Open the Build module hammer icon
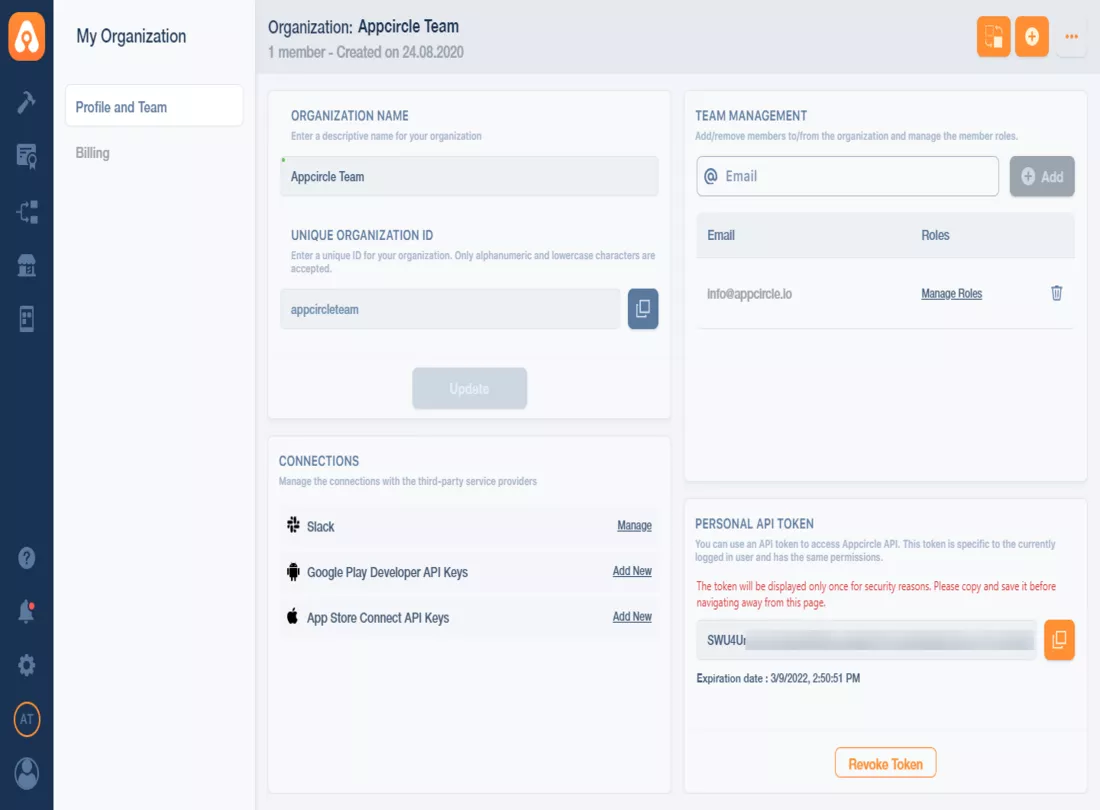Viewport: 1100px width, 810px height. pyautogui.click(x=27, y=102)
